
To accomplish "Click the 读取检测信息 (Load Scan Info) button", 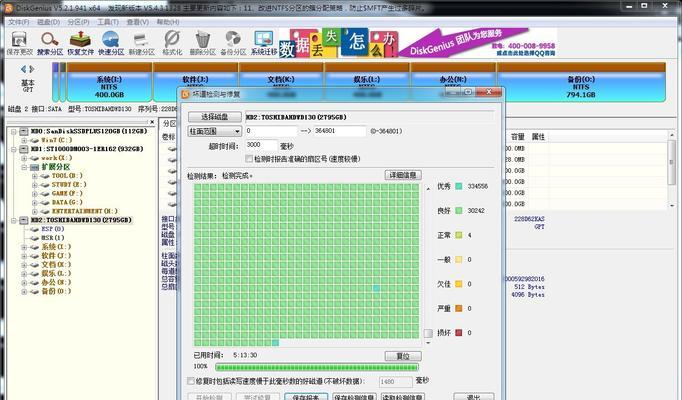I will coord(402,397).
